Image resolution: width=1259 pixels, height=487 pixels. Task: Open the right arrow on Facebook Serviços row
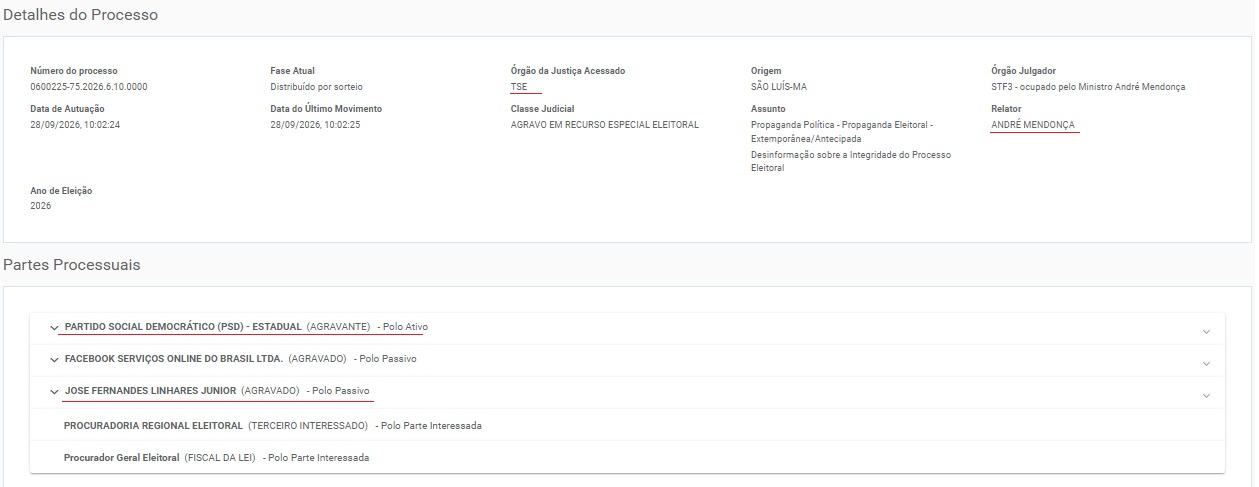pos(1206,363)
